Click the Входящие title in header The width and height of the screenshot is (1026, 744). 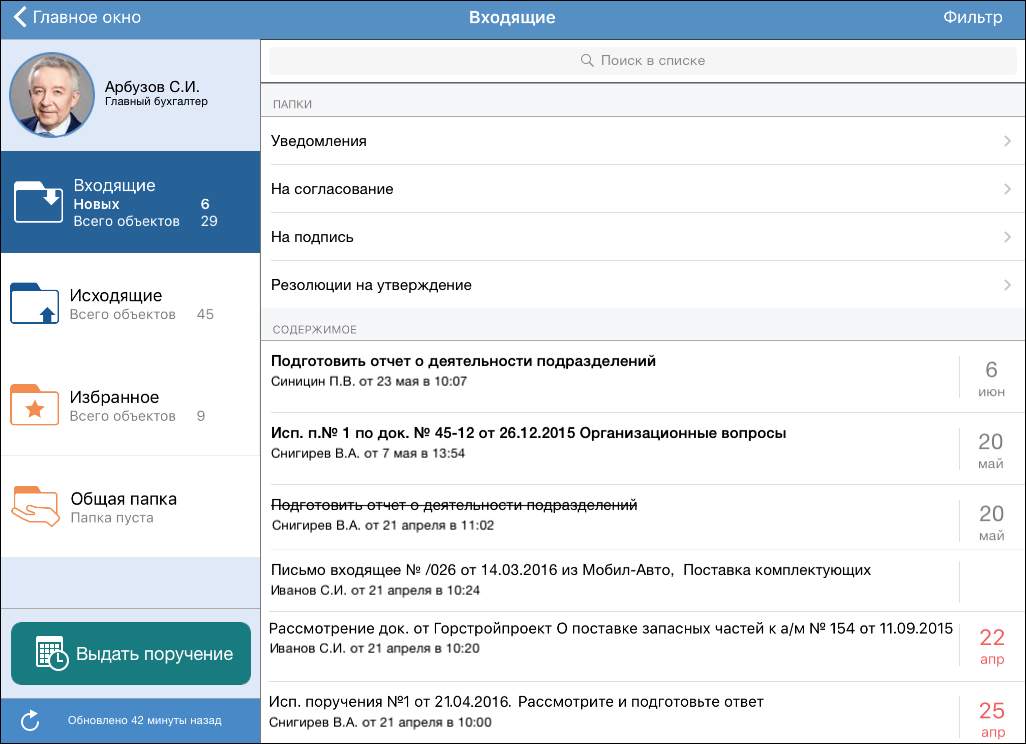(512, 18)
